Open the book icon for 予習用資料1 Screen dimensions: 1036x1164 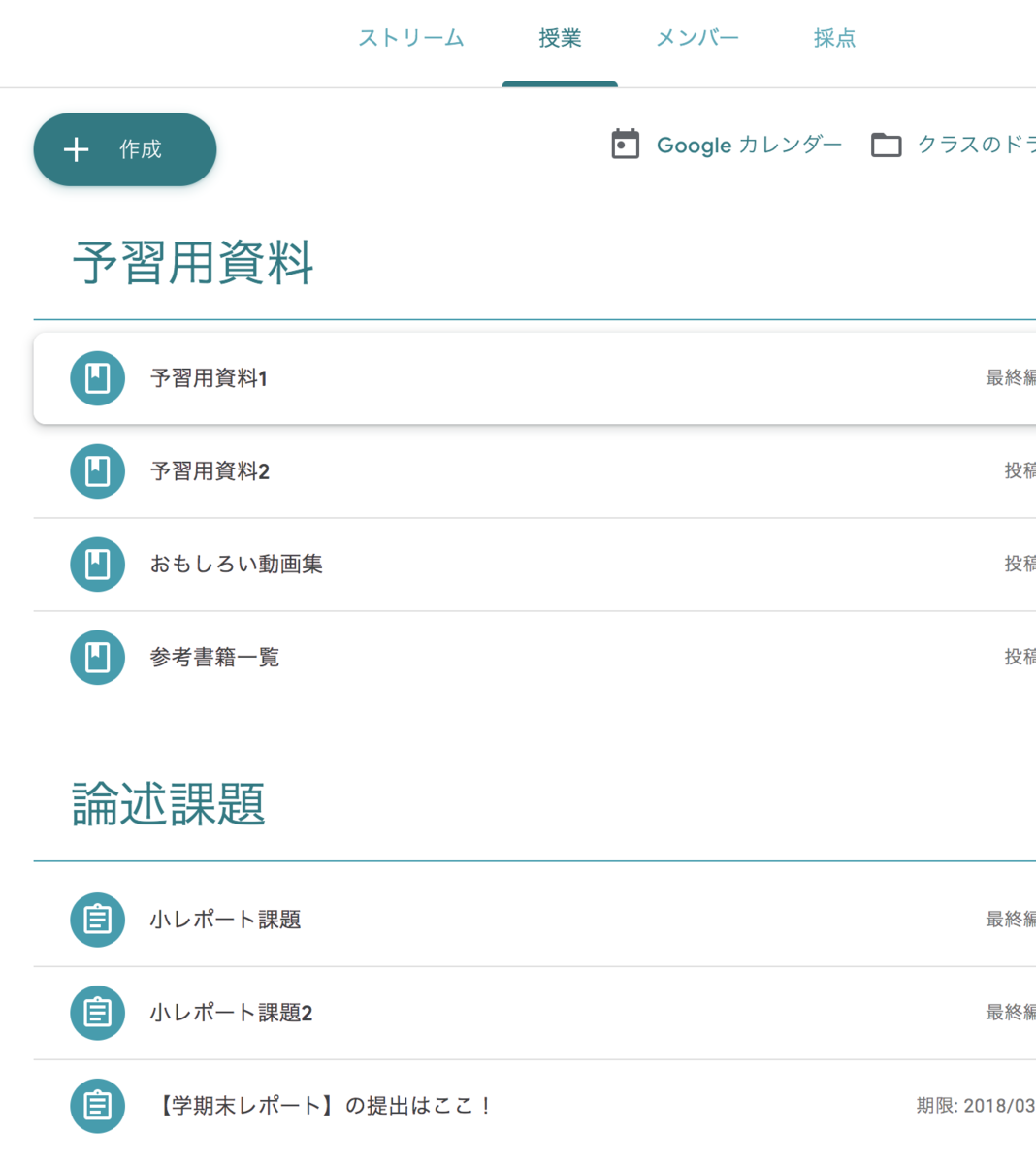pyautogui.click(x=97, y=378)
